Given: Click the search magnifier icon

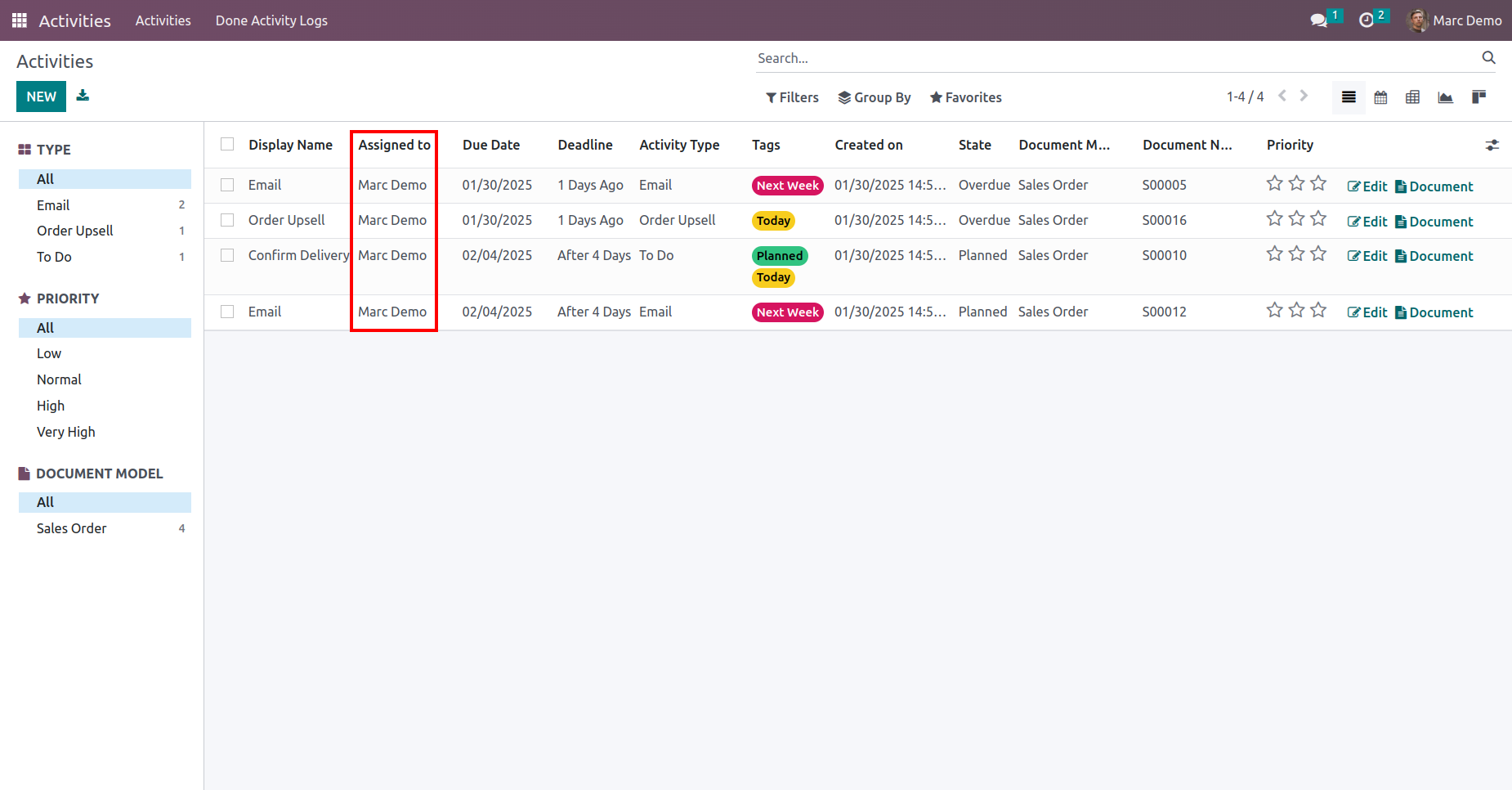Looking at the screenshot, I should pyautogui.click(x=1488, y=58).
